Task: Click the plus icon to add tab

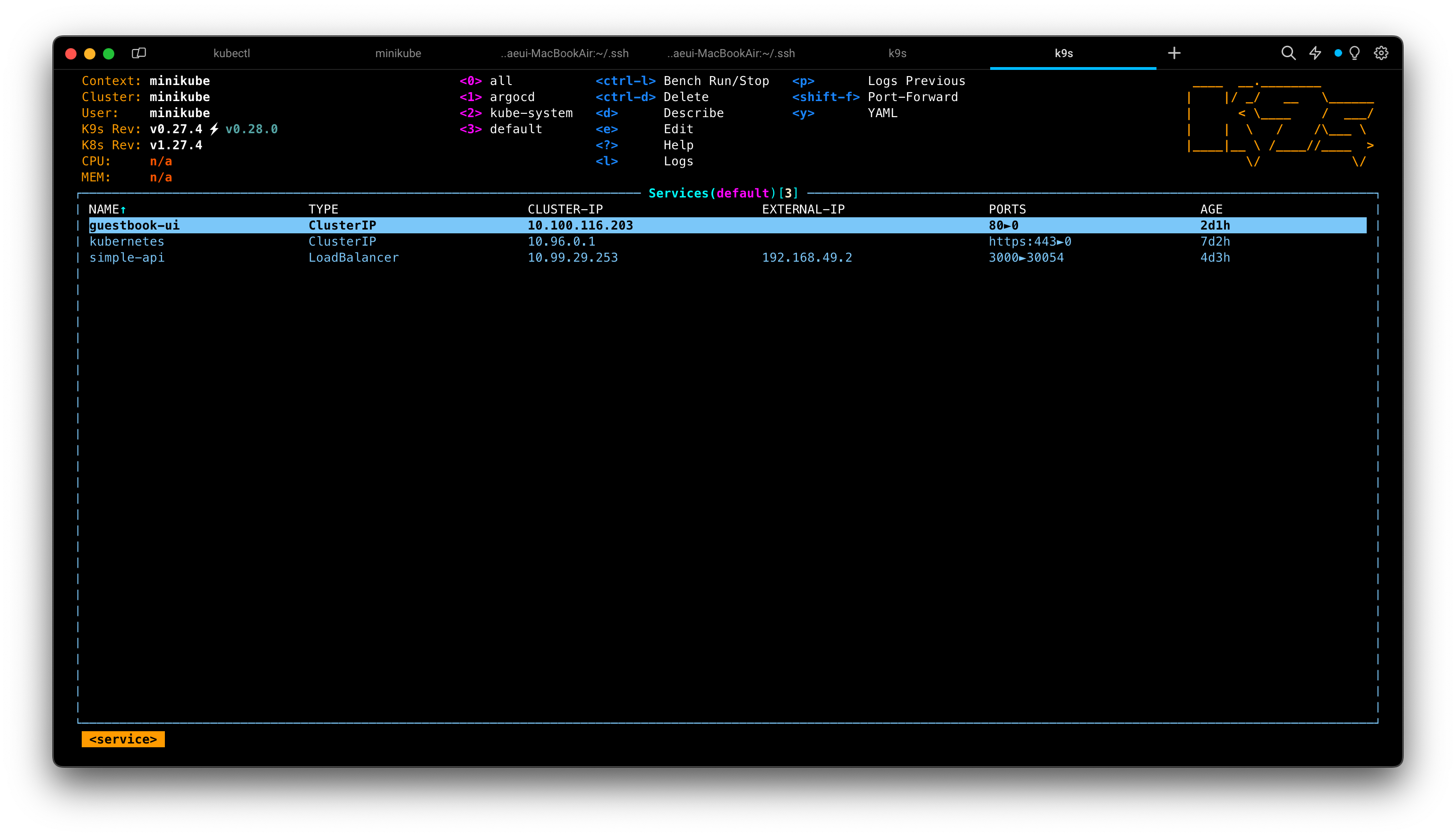Action: (x=1174, y=53)
